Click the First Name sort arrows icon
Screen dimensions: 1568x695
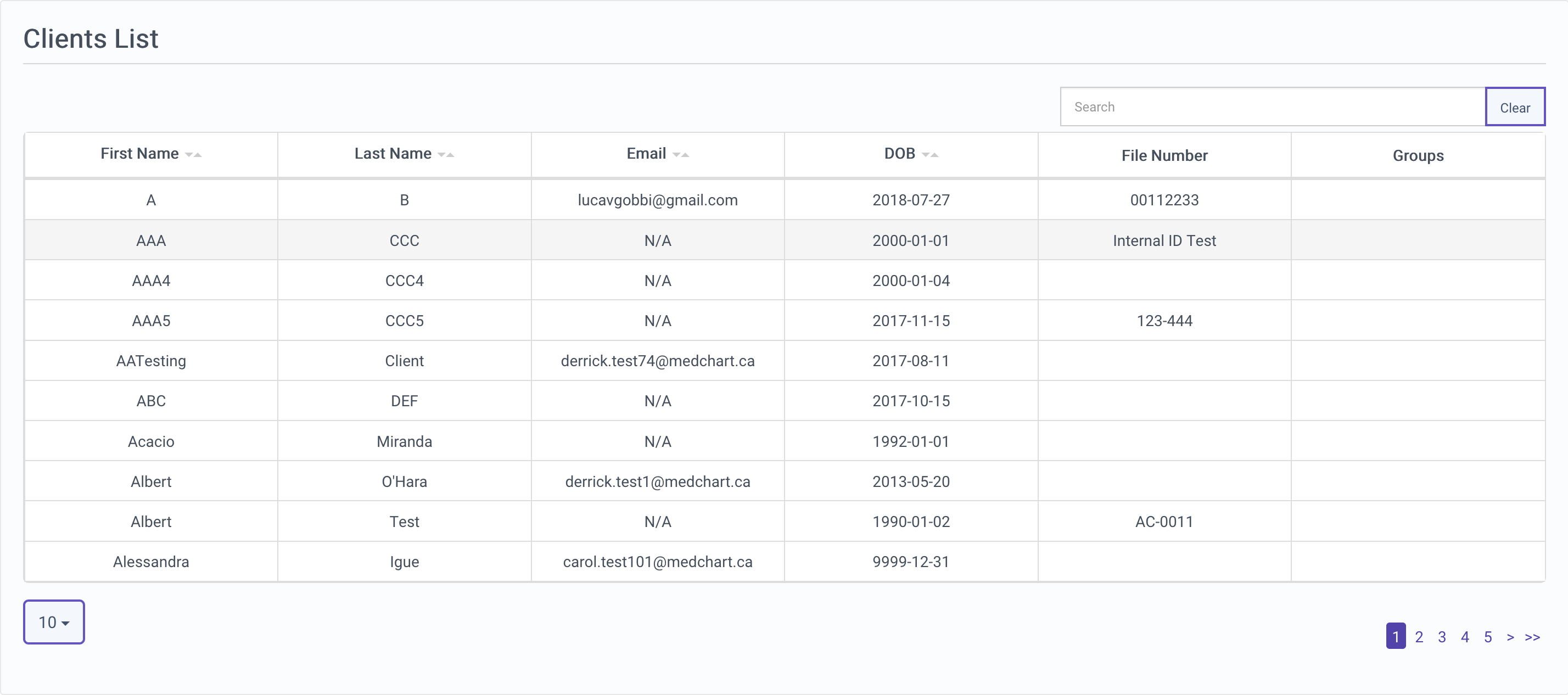coord(193,155)
